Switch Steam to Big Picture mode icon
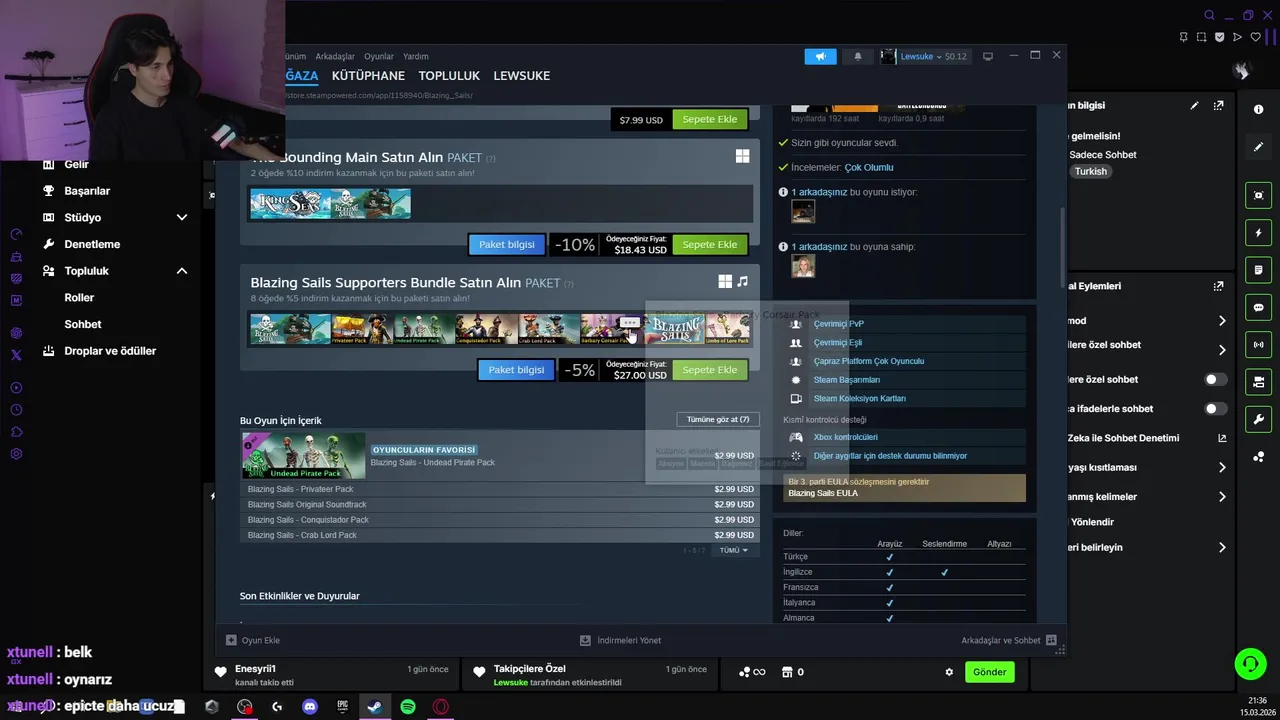Image resolution: width=1280 pixels, height=720 pixels. click(x=988, y=56)
